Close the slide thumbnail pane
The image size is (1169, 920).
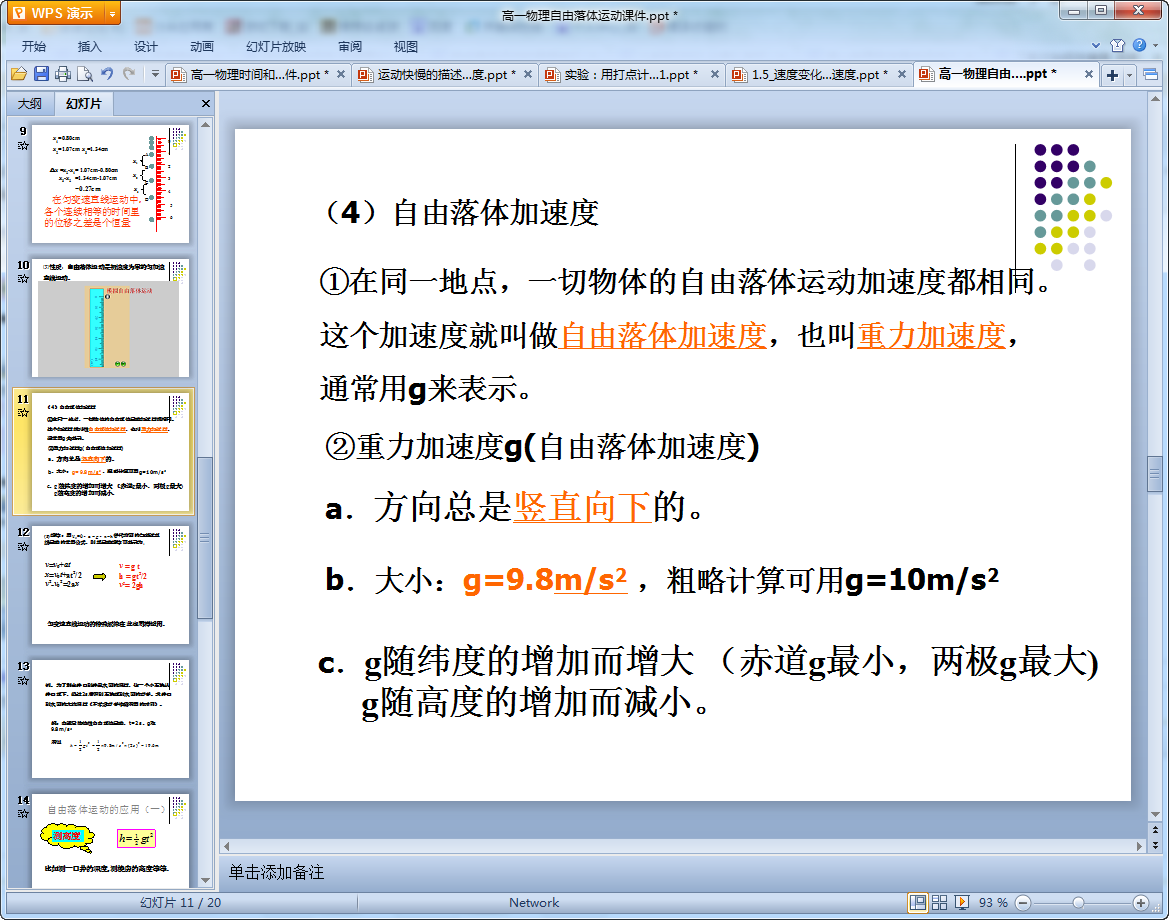click(x=206, y=104)
